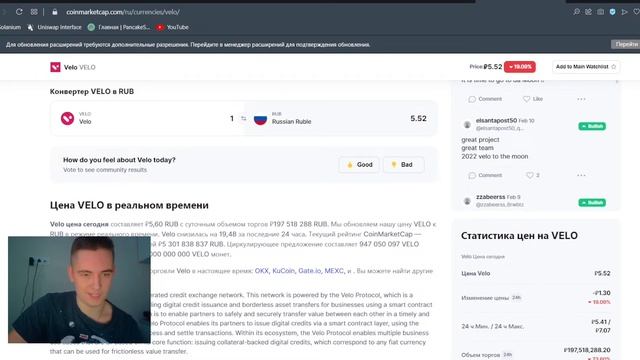Click the VELO amount field showing 1
Image resolution: width=640 pixels, height=360 pixels.
231,118
